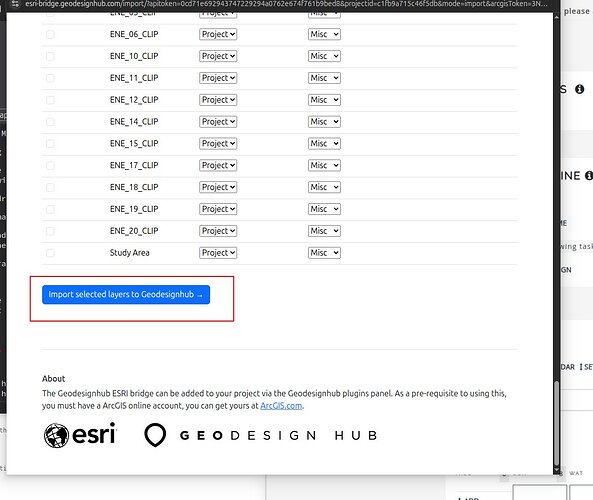Select the Study Area layer checkbox
The image size is (593, 500).
click(x=50, y=253)
